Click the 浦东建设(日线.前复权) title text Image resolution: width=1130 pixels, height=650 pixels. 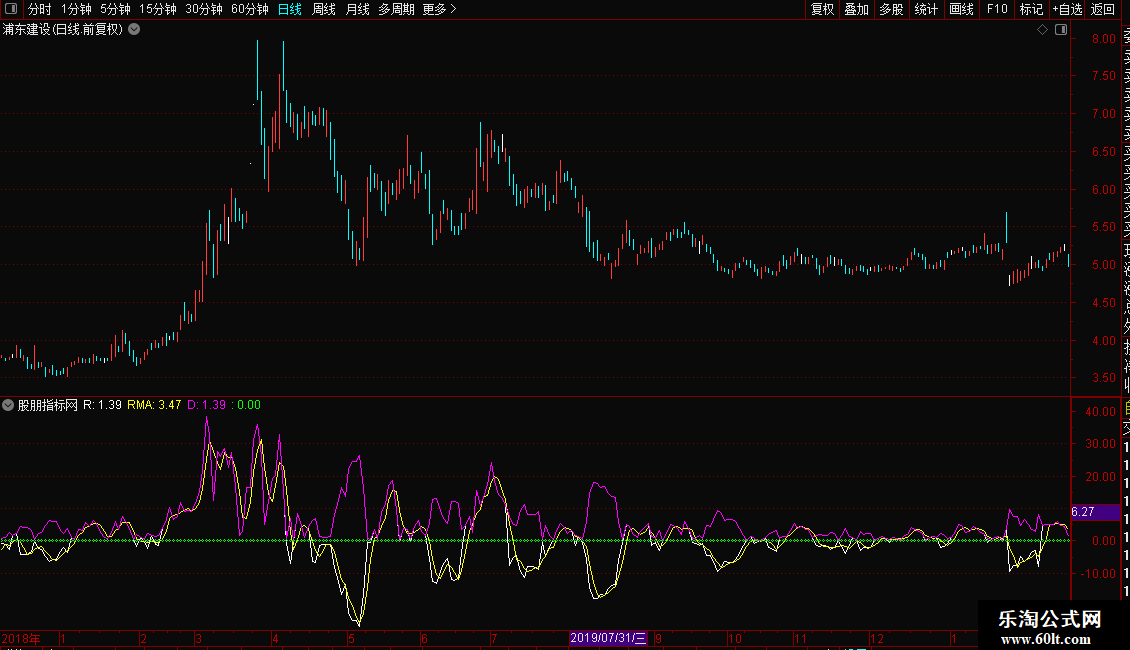coord(63,30)
